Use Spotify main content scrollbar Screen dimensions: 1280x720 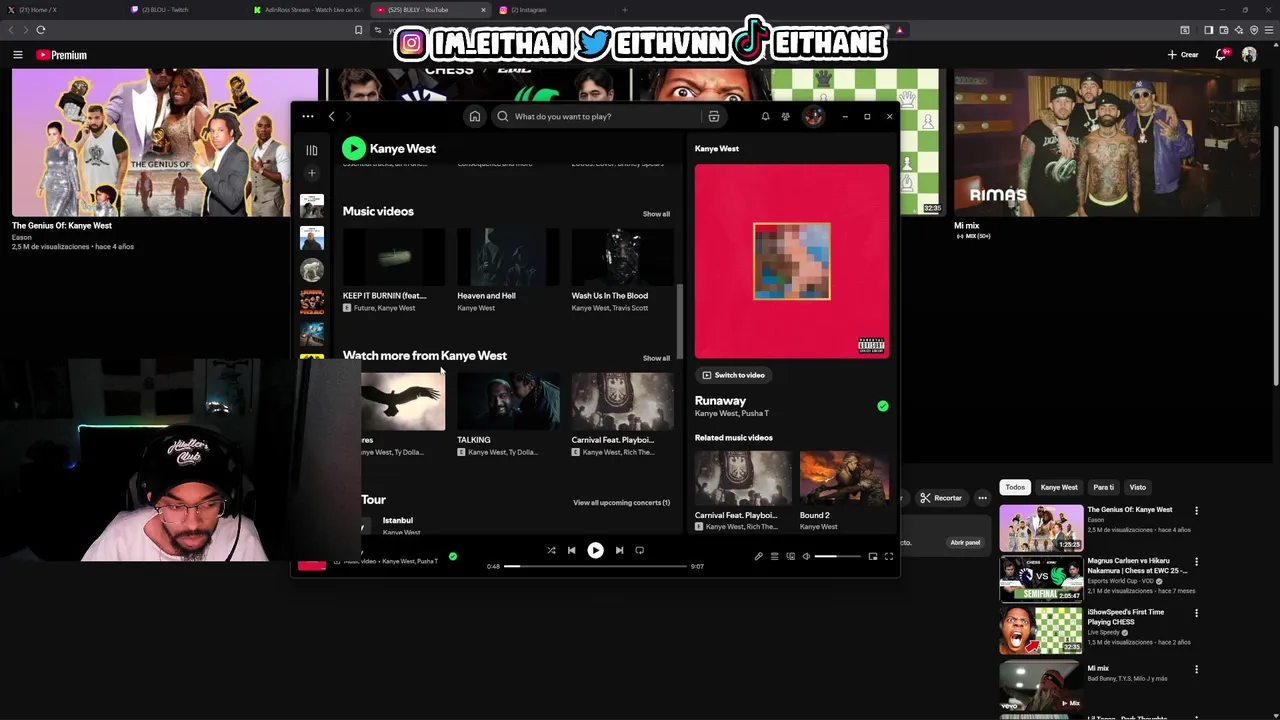pyautogui.click(x=681, y=320)
